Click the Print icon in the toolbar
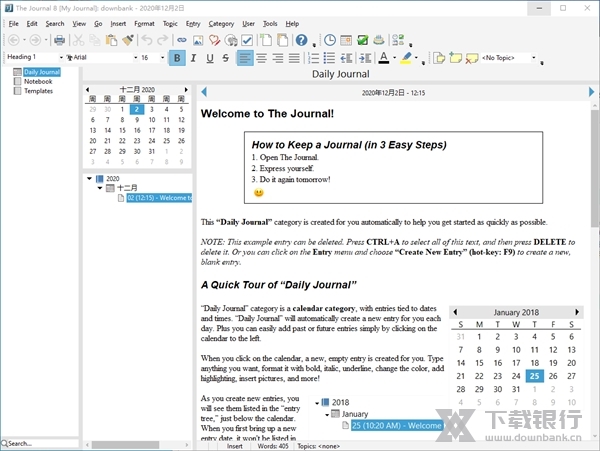Screen dimensions: 600x451 pos(59,40)
